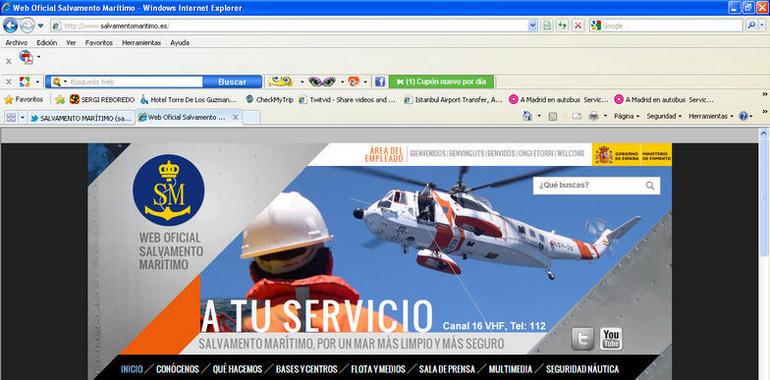This screenshot has width=770, height=380.
Task: Open FLOTA Y MEDIOS navigation item
Action: coord(378,369)
